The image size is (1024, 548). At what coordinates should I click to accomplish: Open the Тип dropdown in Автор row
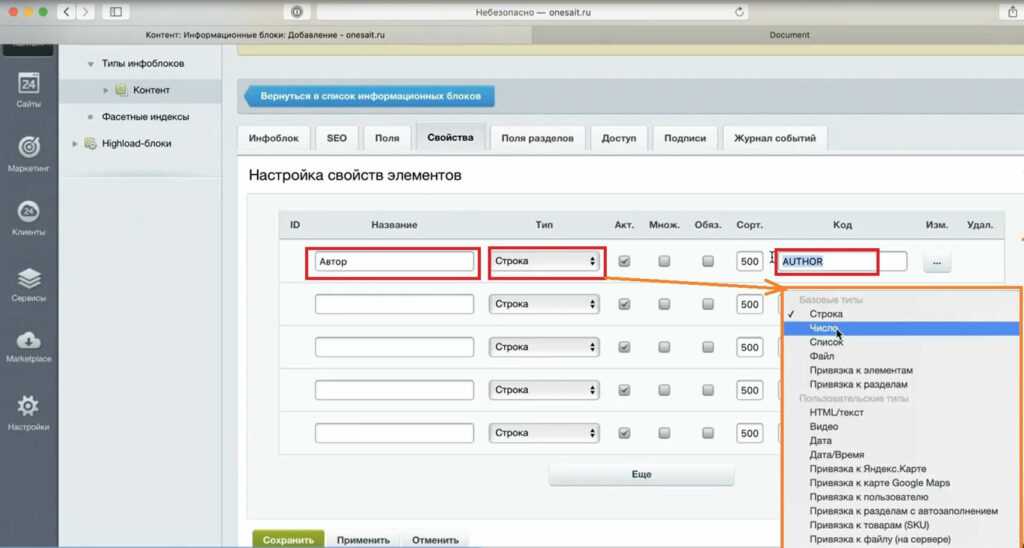pyautogui.click(x=544, y=261)
